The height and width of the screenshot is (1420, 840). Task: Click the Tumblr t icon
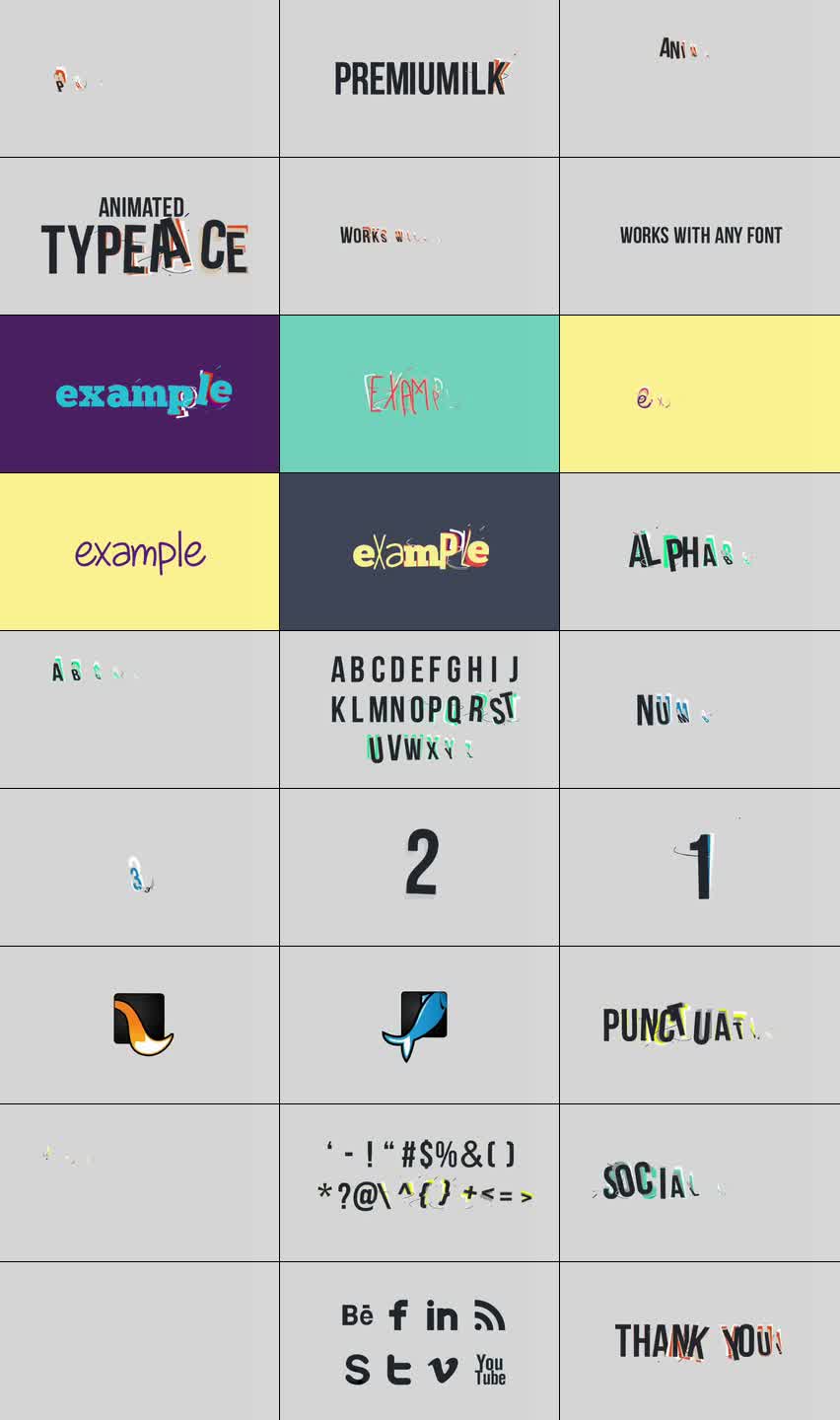[398, 1369]
